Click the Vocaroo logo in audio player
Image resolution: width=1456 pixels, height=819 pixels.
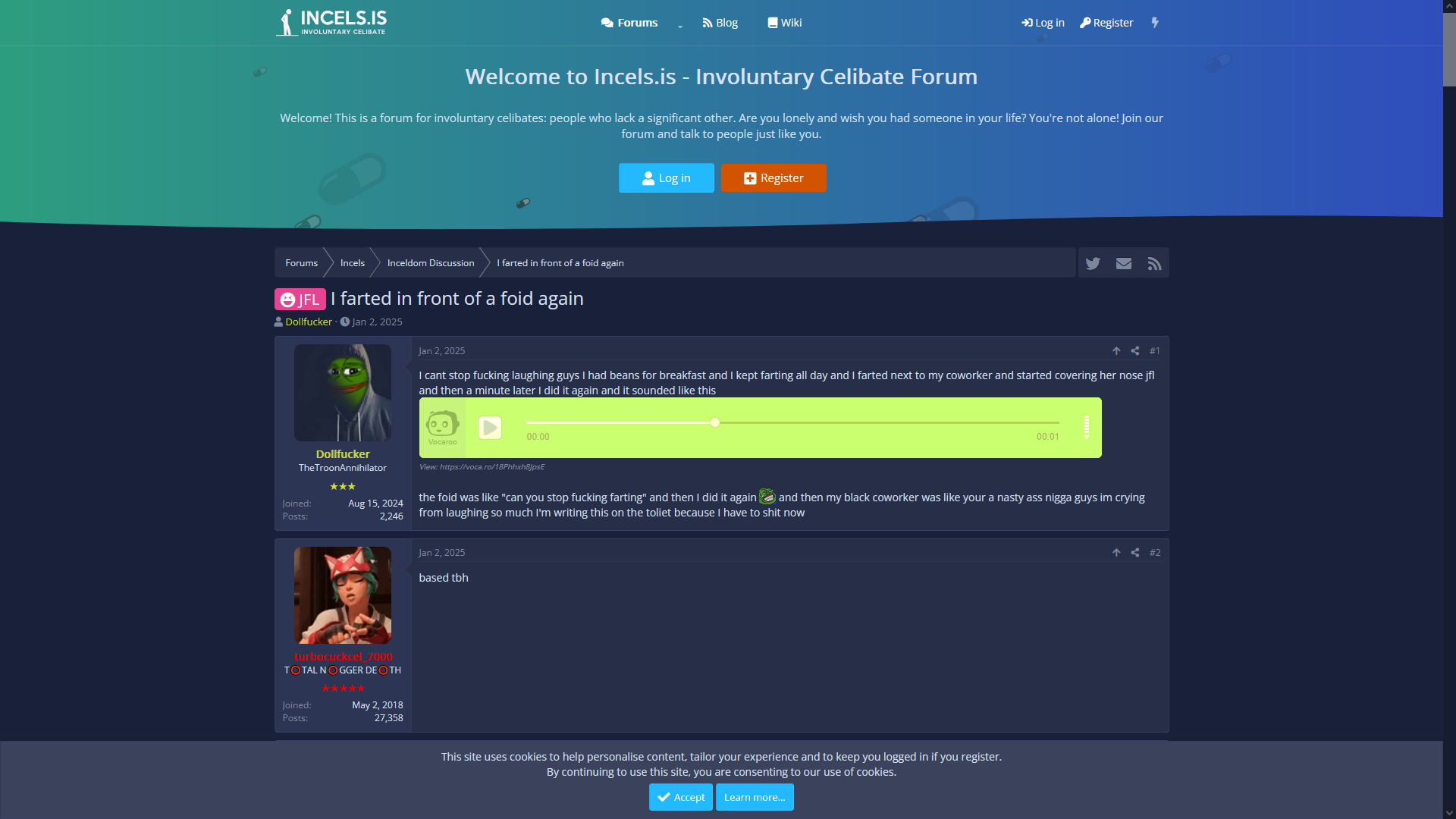point(442,427)
